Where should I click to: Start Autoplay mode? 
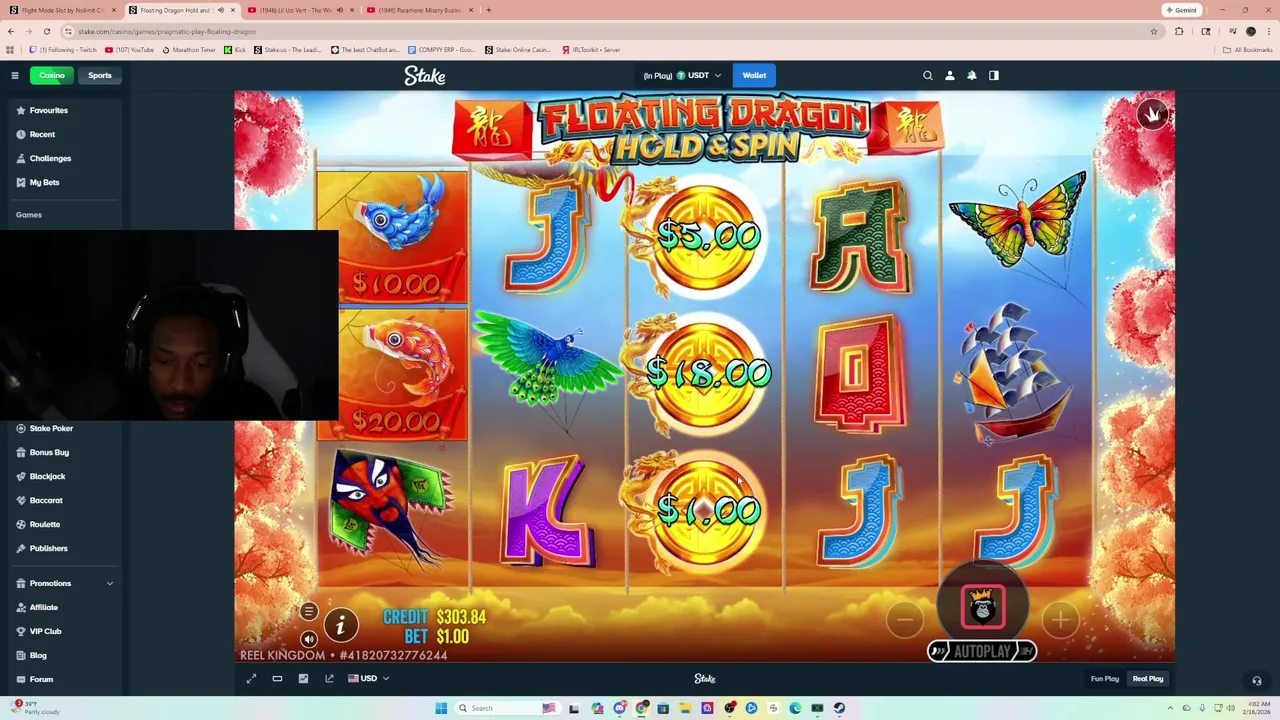pos(982,652)
